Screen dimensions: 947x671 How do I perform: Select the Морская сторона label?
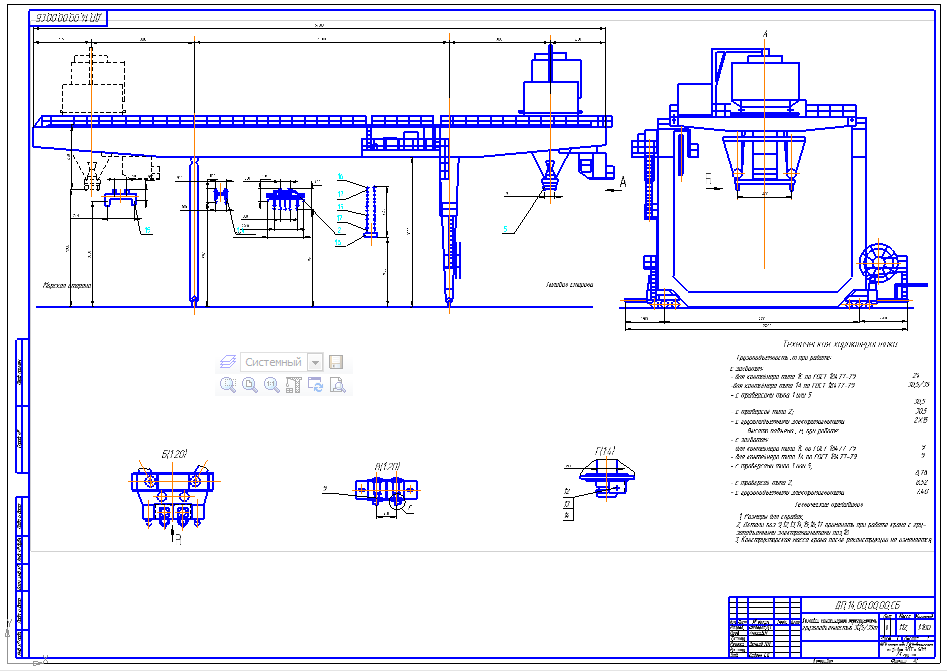67,285
